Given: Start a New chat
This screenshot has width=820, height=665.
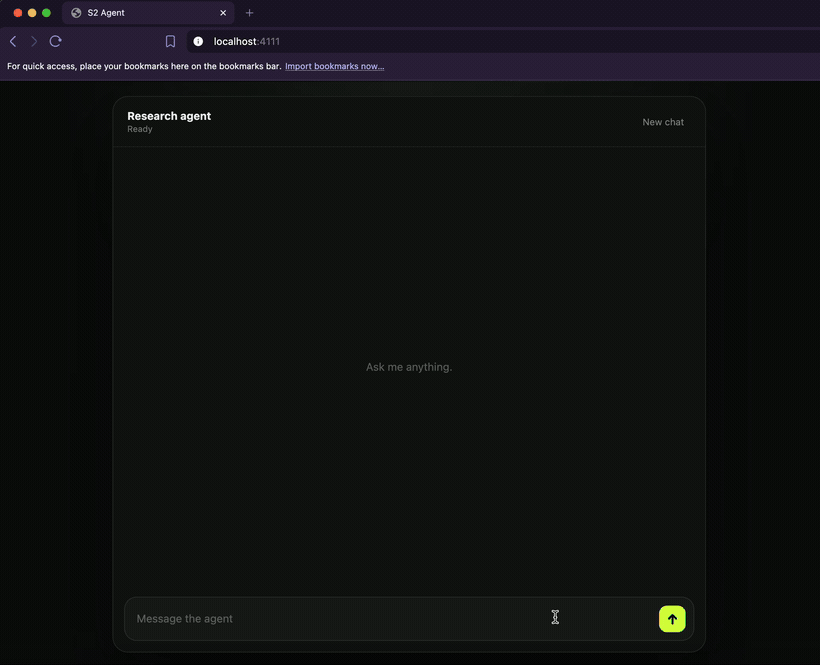Looking at the screenshot, I should pyautogui.click(x=663, y=122).
